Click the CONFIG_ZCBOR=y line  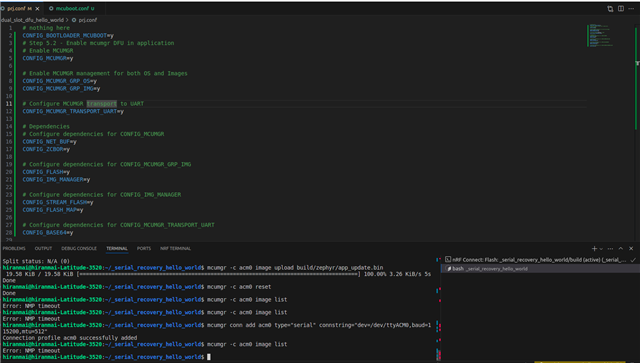[46, 149]
